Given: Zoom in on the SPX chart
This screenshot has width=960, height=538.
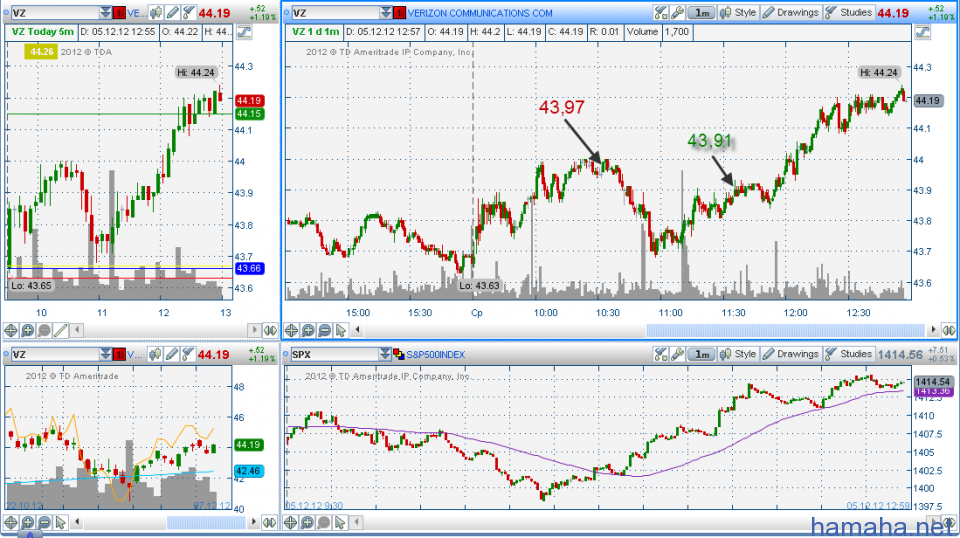Looking at the screenshot, I should 307,522.
